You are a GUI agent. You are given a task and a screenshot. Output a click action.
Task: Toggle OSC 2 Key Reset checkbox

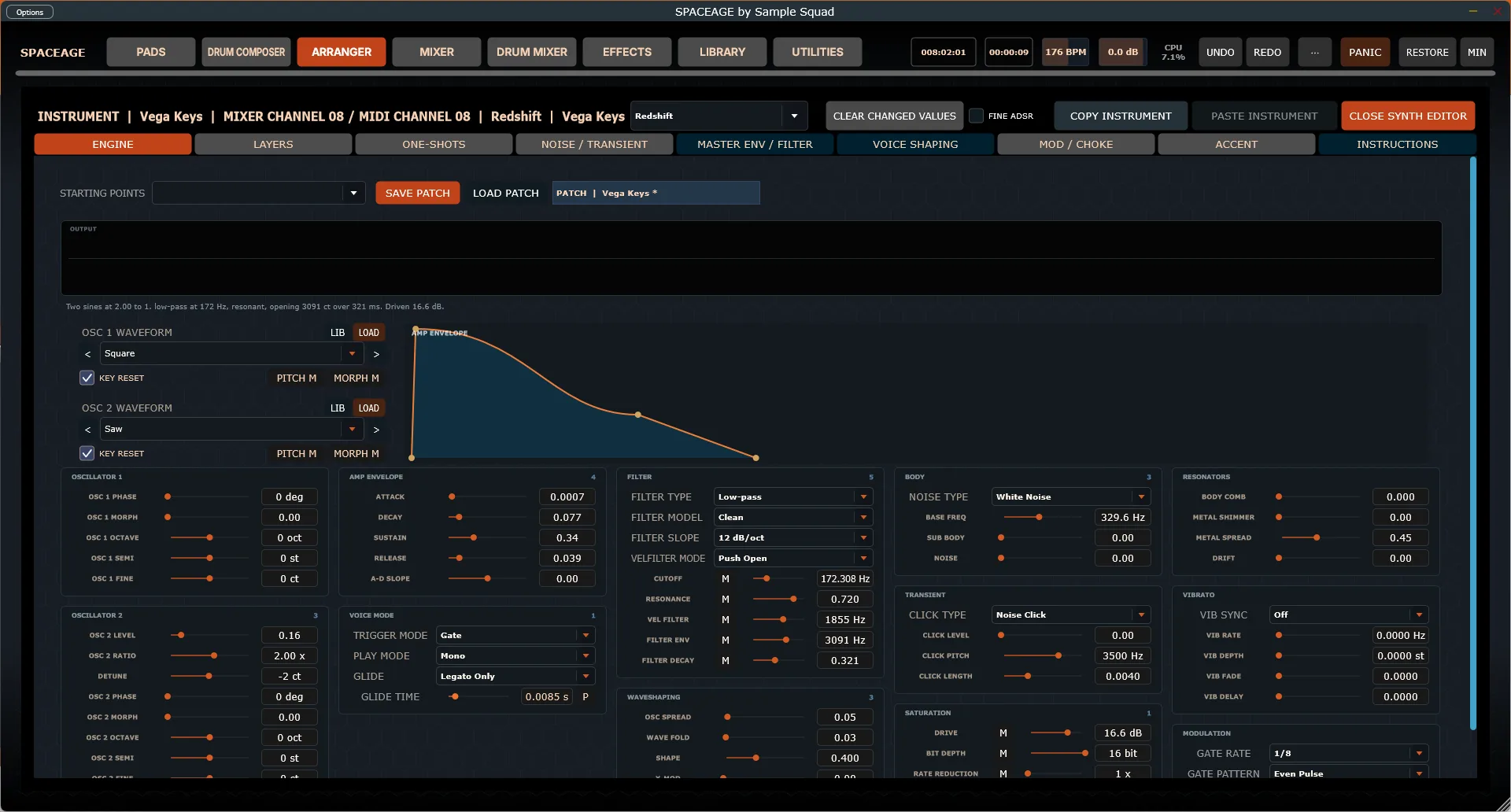click(x=87, y=454)
